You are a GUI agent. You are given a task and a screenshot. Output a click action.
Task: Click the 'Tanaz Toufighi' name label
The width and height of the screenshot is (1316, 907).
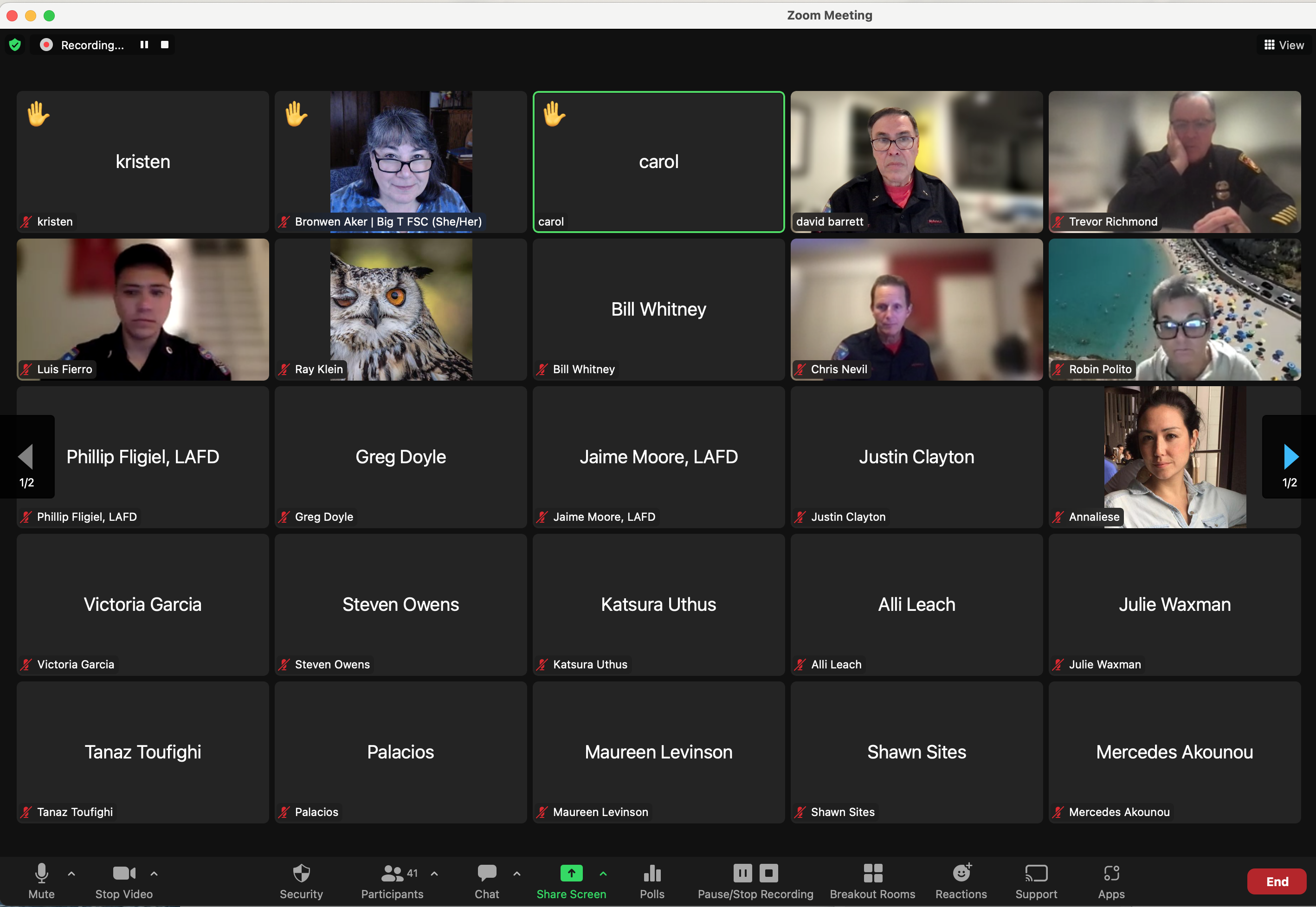pyautogui.click(x=75, y=813)
